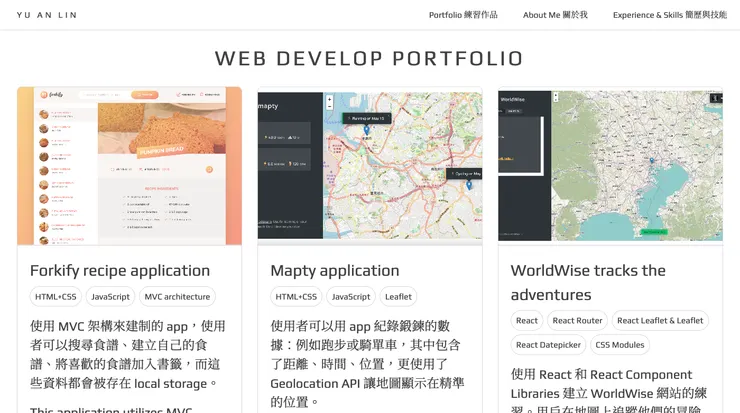
Task: Select the MVC architecture tag
Action: pyautogui.click(x=177, y=296)
